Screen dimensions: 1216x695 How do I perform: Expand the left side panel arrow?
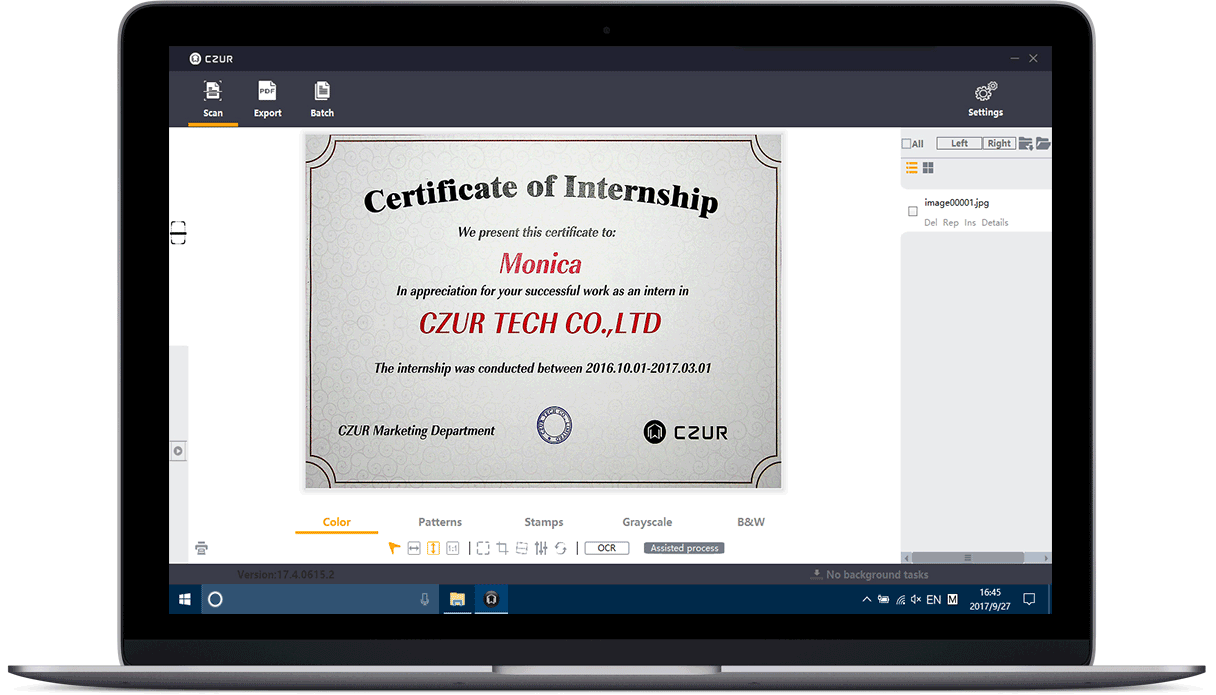click(x=178, y=451)
